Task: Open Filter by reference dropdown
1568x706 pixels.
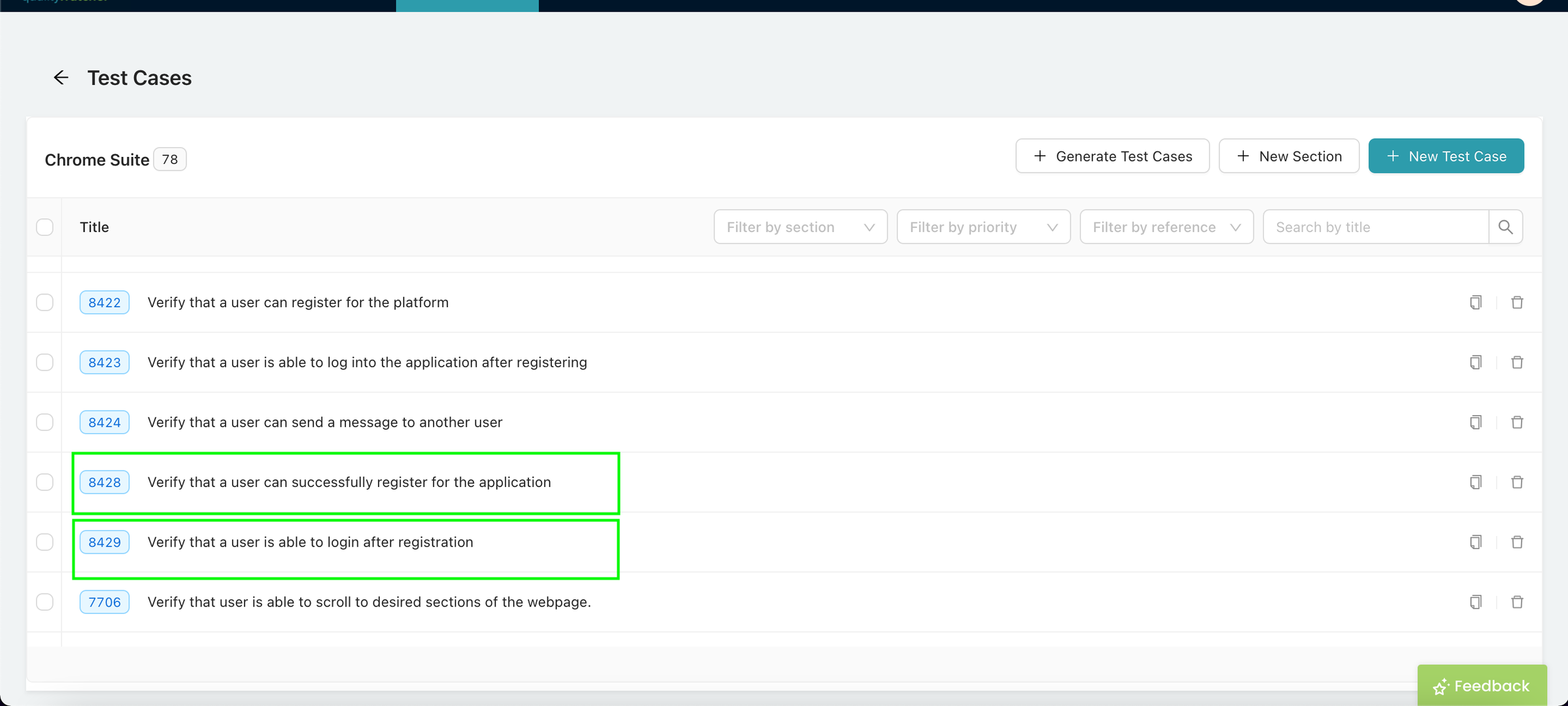Action: pos(1167,227)
